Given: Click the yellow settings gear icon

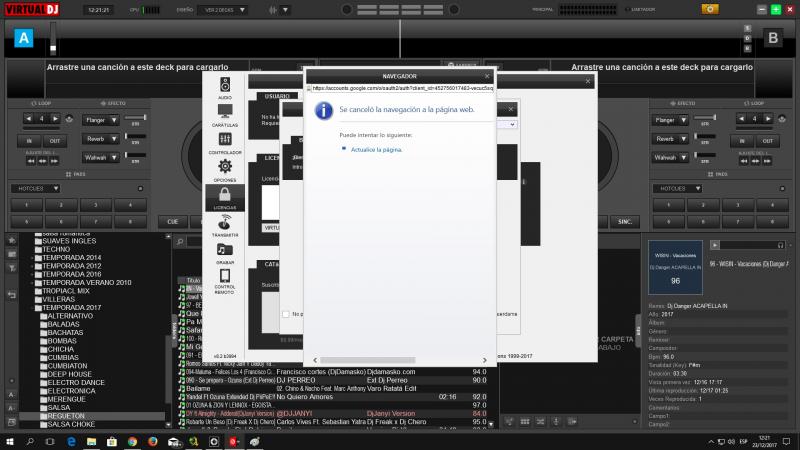Looking at the screenshot, I should 710,9.
